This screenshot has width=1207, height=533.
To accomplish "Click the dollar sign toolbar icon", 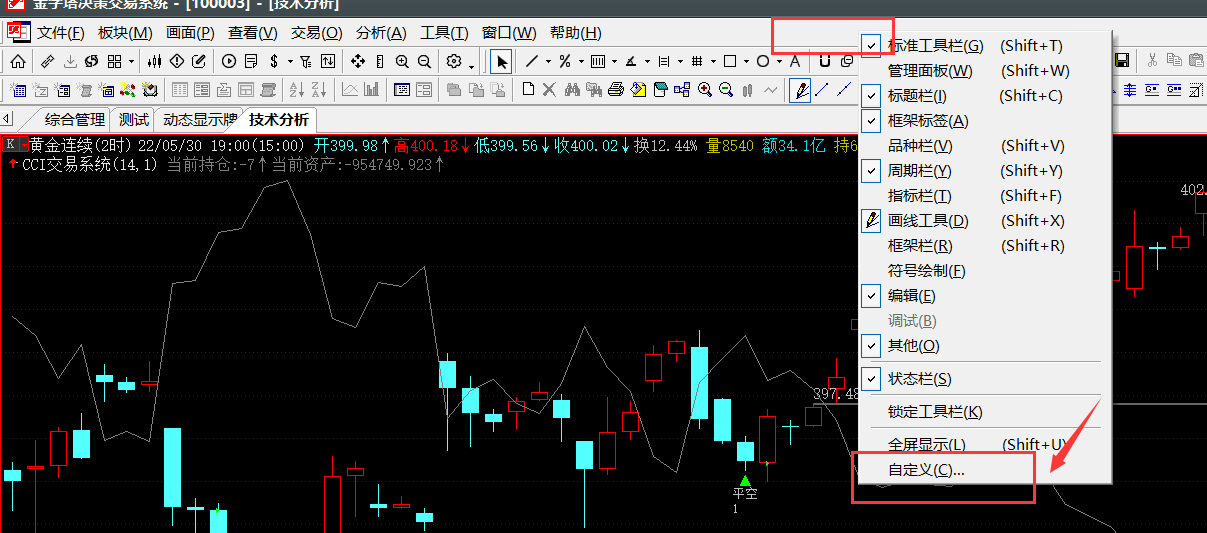I will tap(274, 61).
